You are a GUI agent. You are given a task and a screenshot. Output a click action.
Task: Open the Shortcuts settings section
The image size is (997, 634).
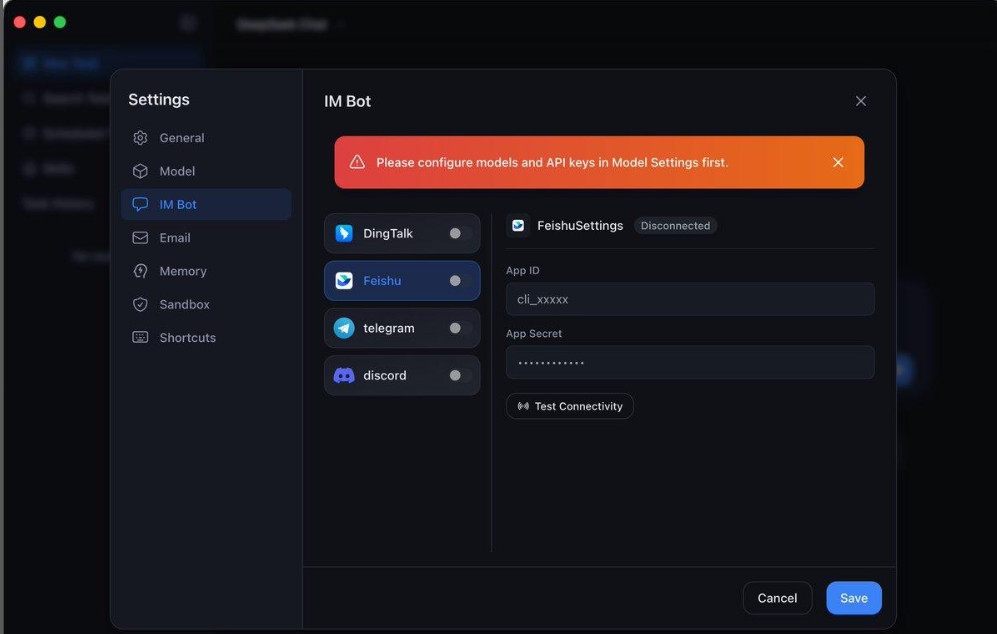click(x=206, y=338)
